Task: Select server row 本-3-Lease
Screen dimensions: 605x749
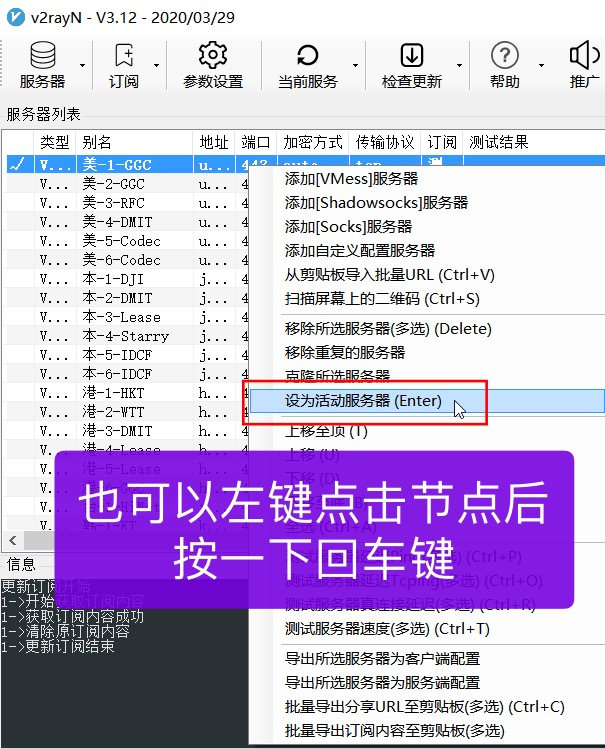Action: point(121,317)
